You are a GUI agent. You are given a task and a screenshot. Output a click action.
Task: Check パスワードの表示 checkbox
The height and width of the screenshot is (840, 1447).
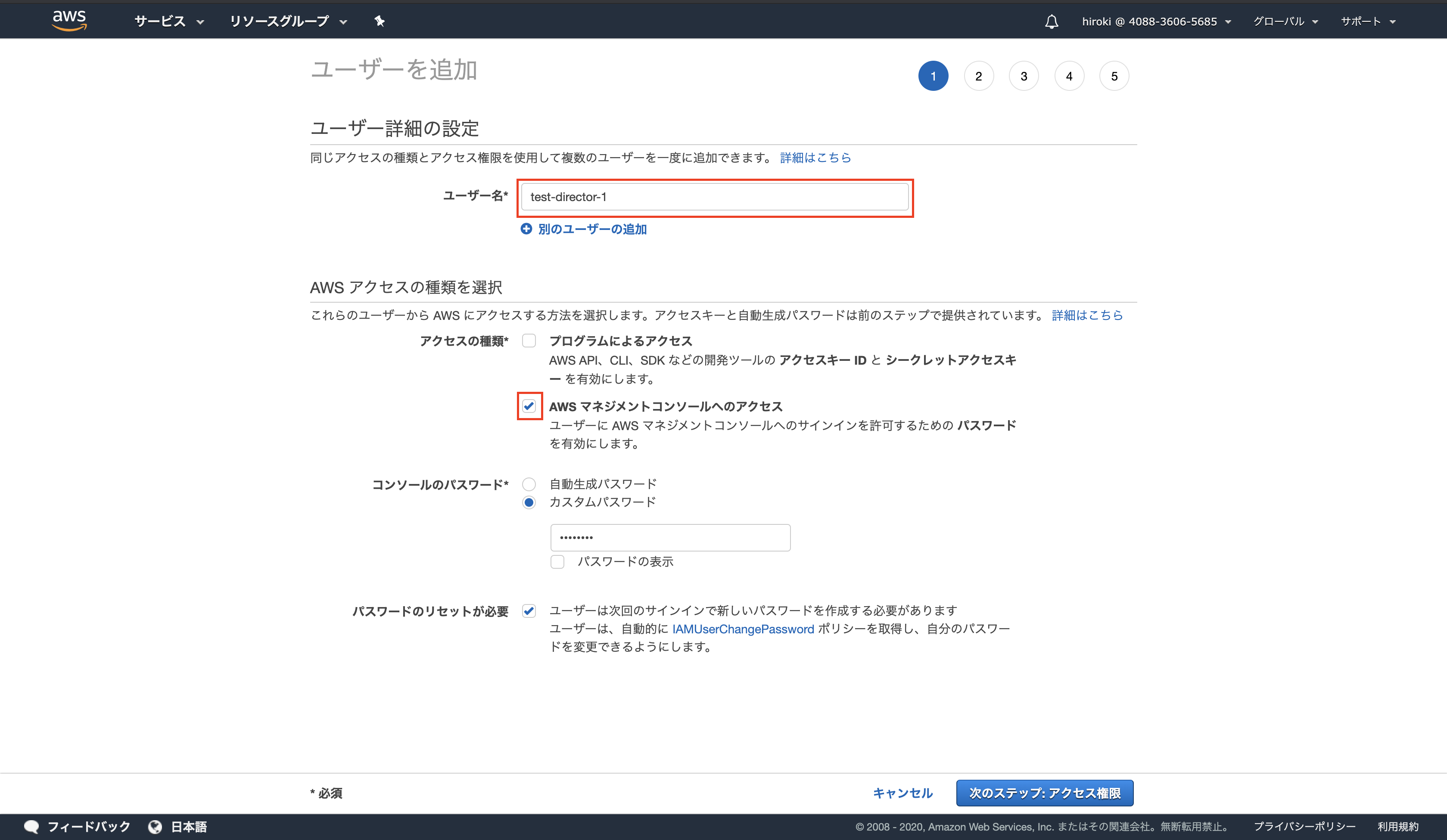(557, 562)
